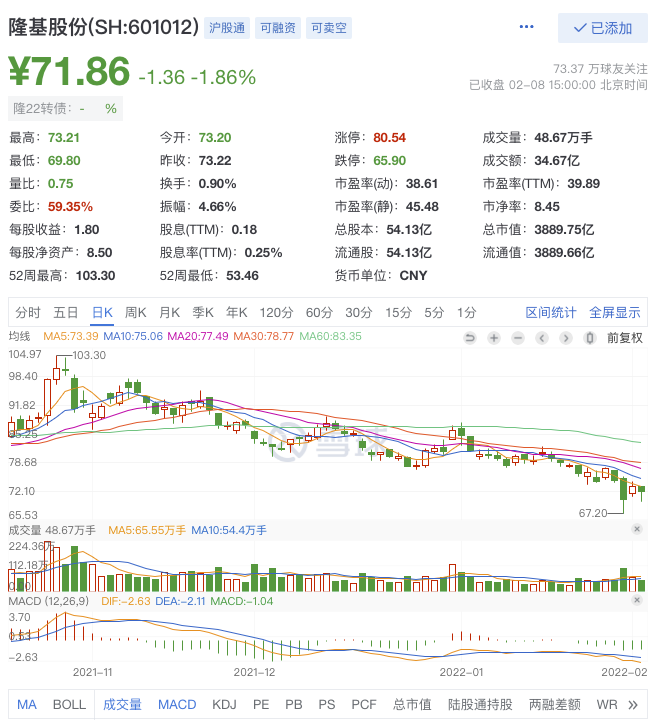Image resolution: width=660 pixels, height=722 pixels.
Task: Toggle the MACD indicator at bottom bar
Action: click(x=177, y=705)
